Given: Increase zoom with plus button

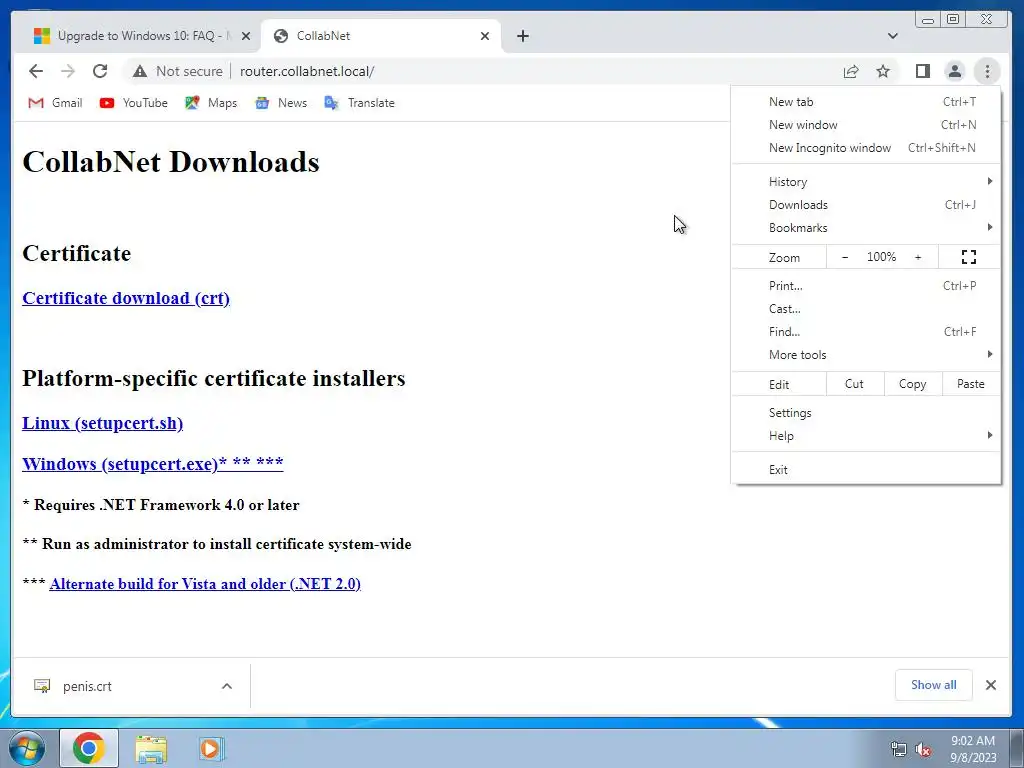Looking at the screenshot, I should [x=918, y=257].
